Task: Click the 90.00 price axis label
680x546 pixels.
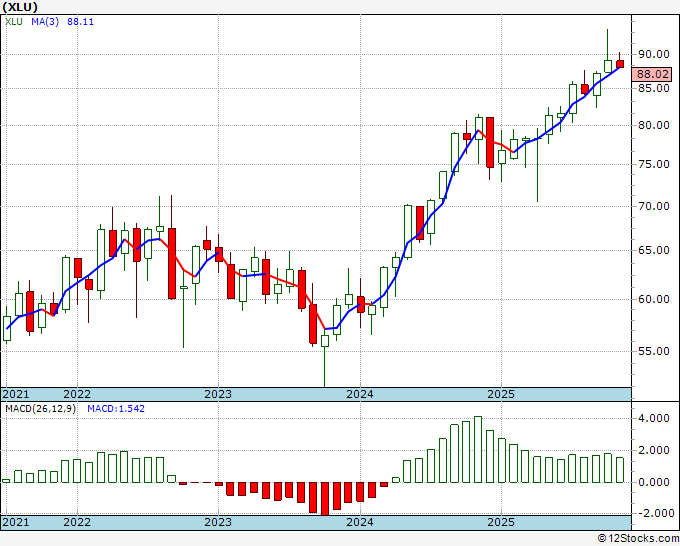Action: (x=654, y=54)
